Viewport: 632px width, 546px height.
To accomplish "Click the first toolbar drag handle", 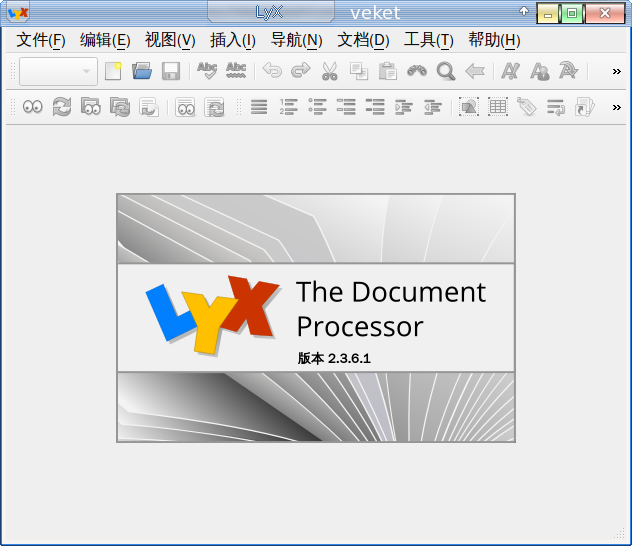I will (12, 71).
